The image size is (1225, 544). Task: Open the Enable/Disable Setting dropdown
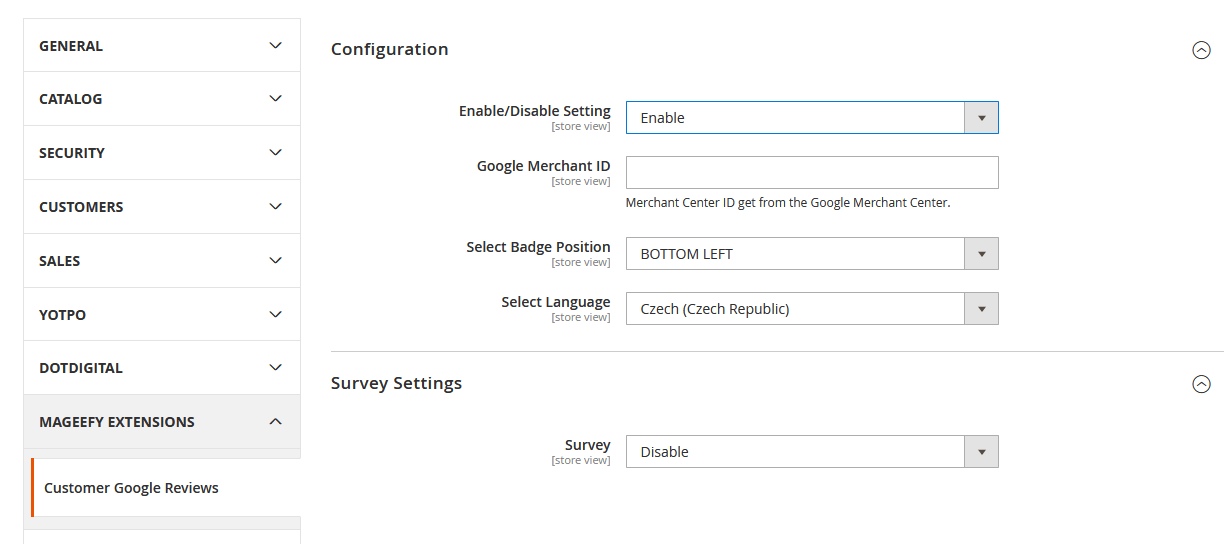click(811, 118)
